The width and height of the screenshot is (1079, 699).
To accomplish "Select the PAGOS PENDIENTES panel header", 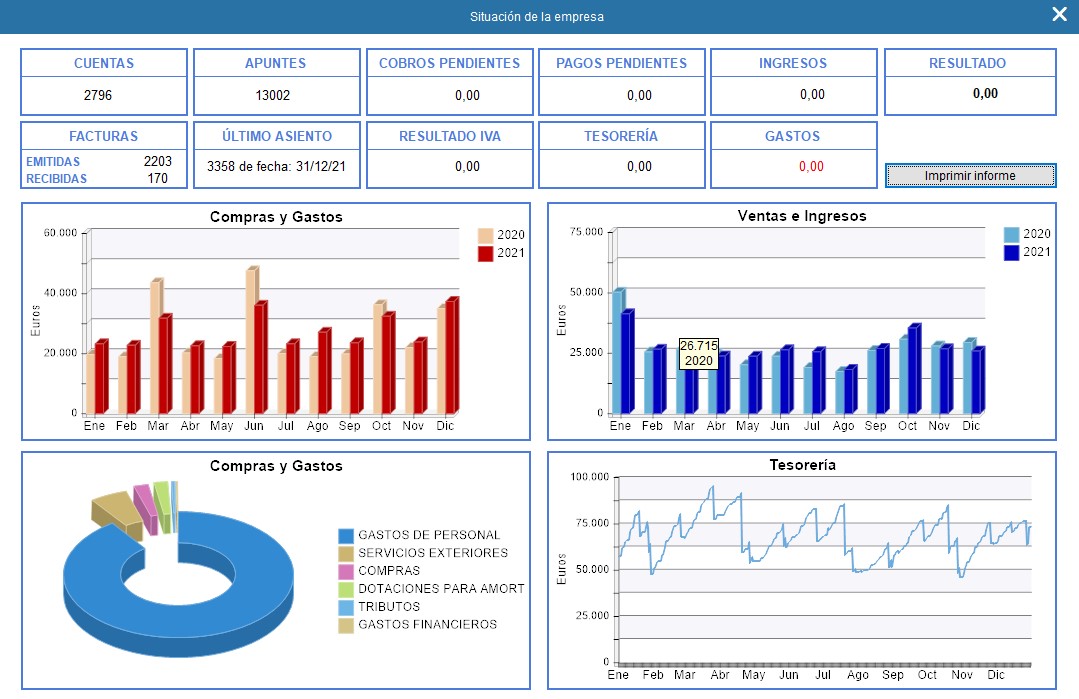I will coord(621,63).
